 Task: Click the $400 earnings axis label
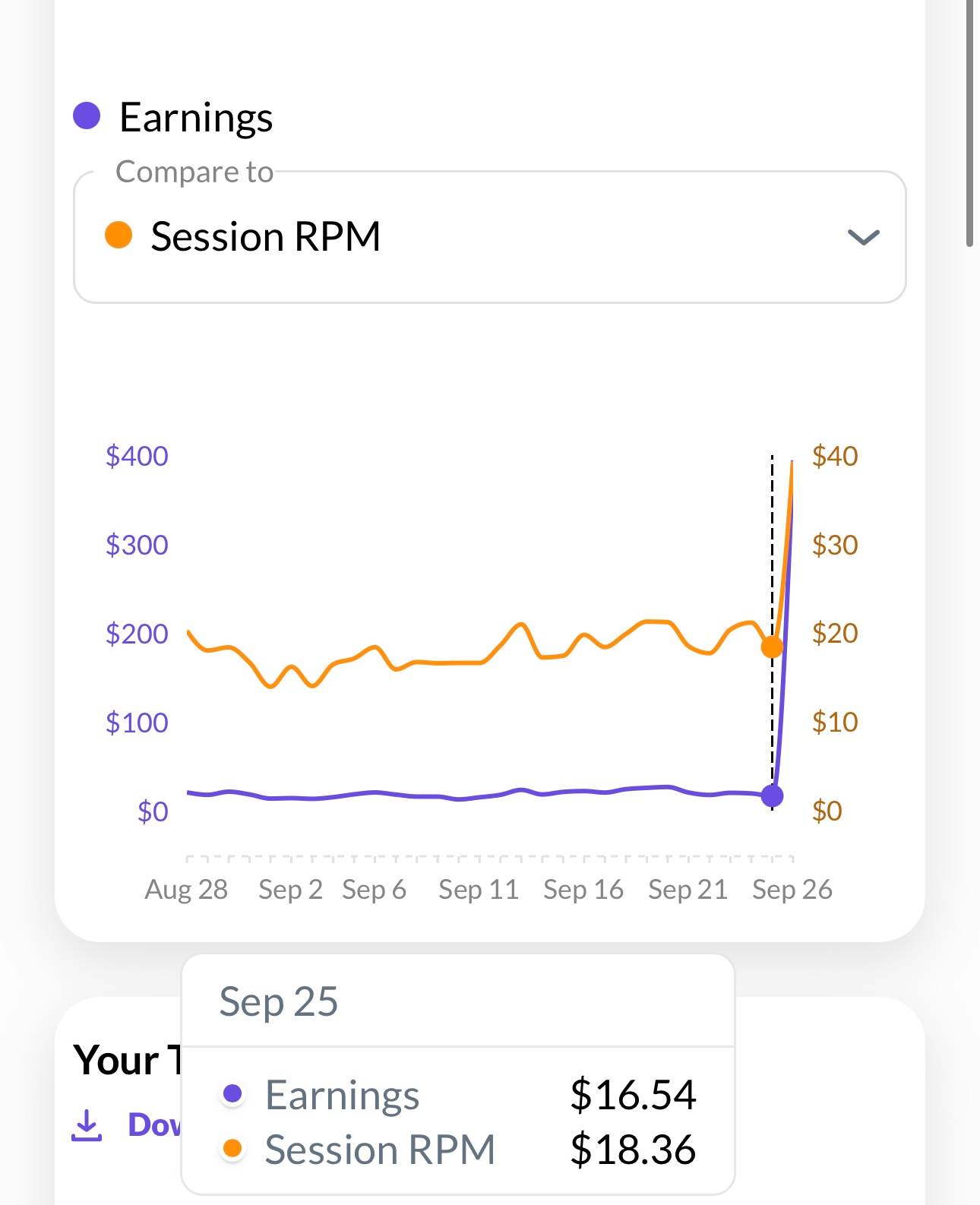click(x=137, y=456)
